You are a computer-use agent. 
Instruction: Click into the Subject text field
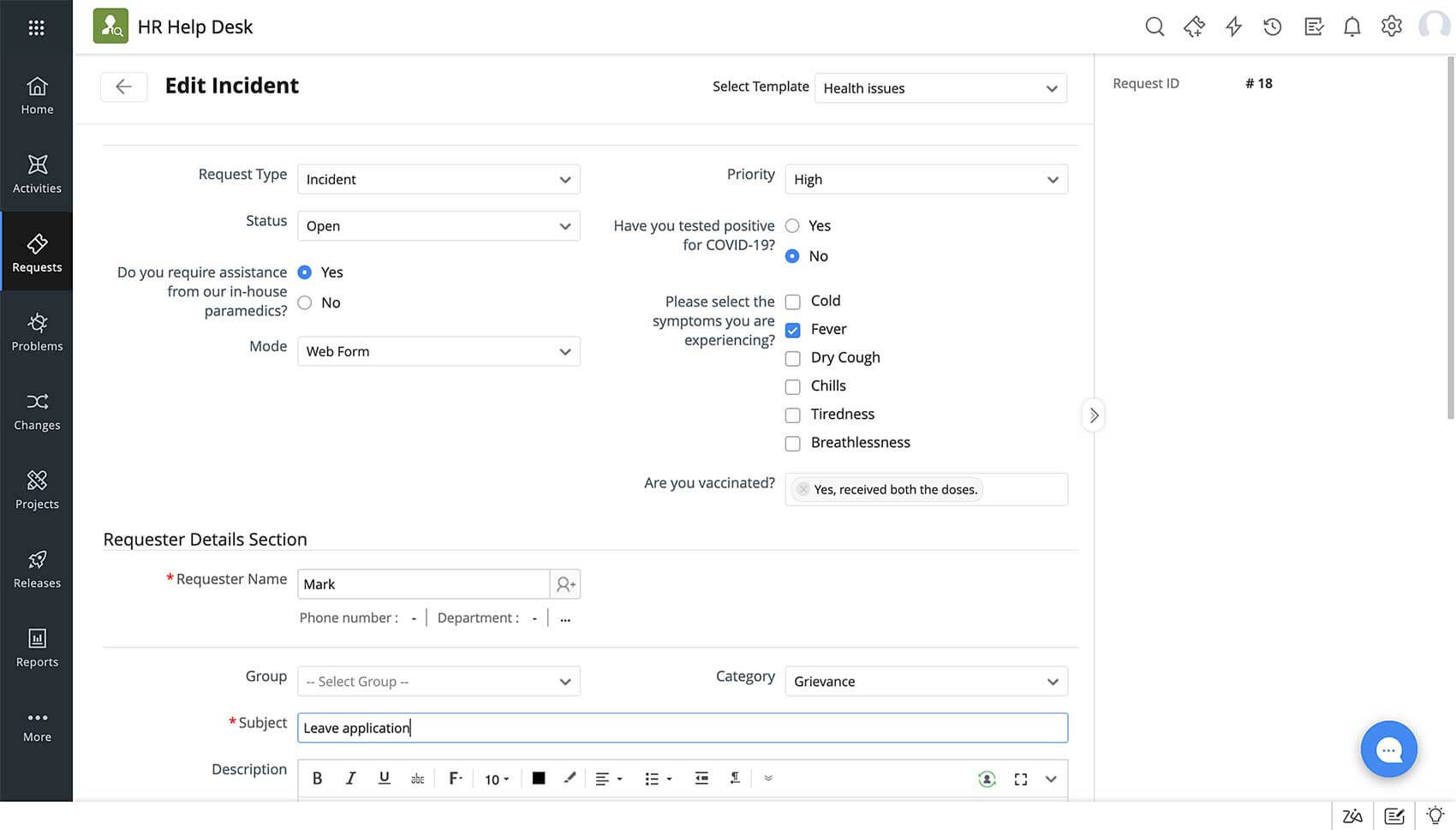tap(682, 728)
